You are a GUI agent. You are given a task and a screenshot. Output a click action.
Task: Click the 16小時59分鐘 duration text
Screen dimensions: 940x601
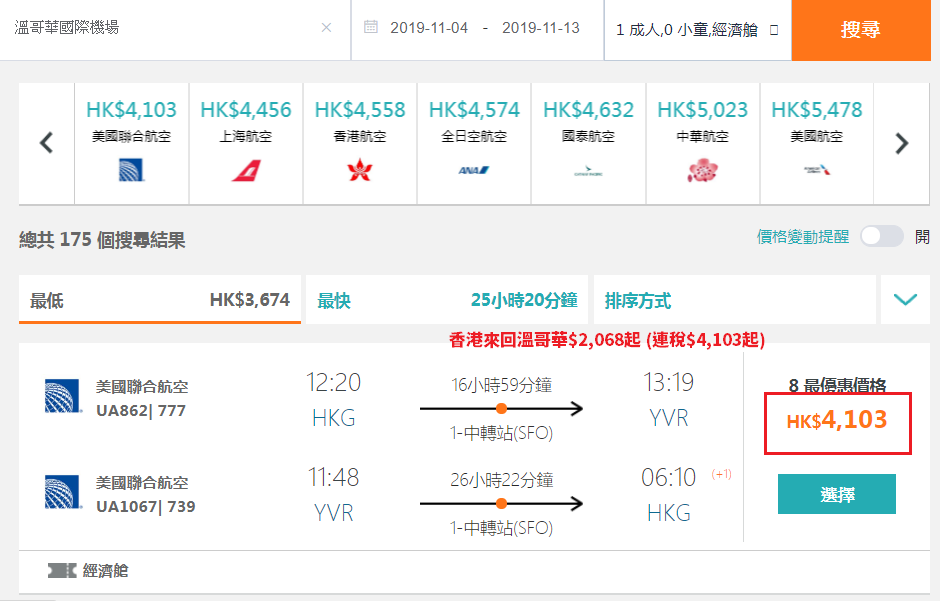point(502,385)
